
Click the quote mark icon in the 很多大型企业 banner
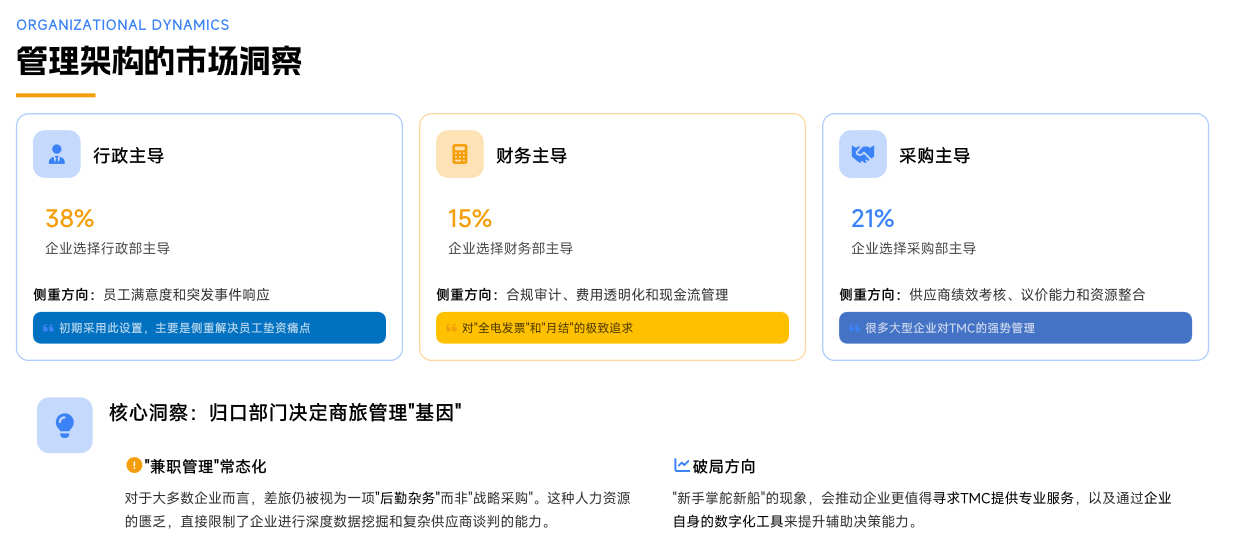854,328
